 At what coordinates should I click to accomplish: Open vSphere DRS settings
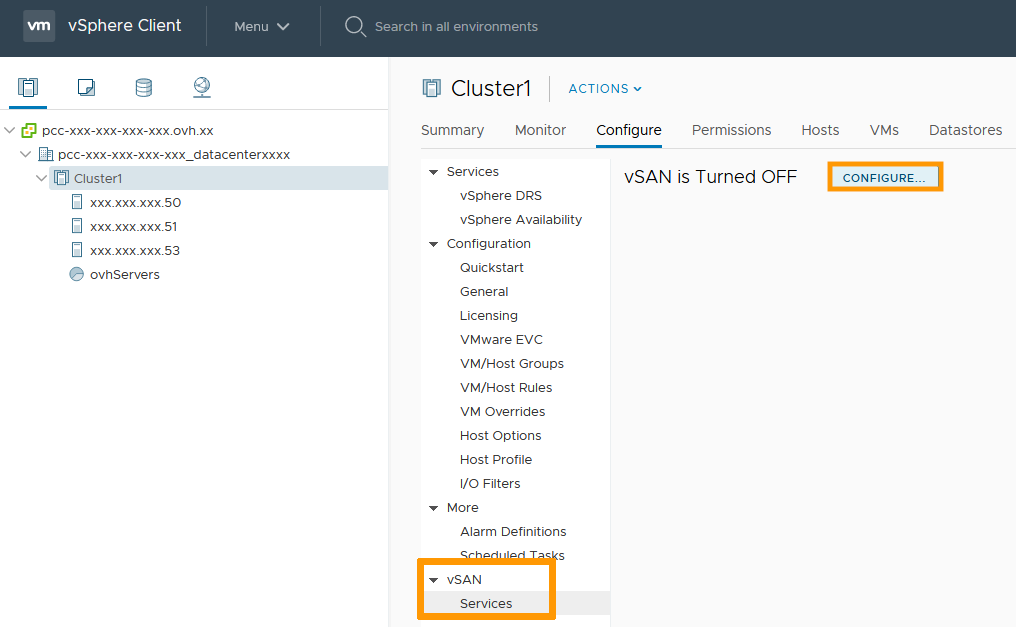tap(501, 196)
